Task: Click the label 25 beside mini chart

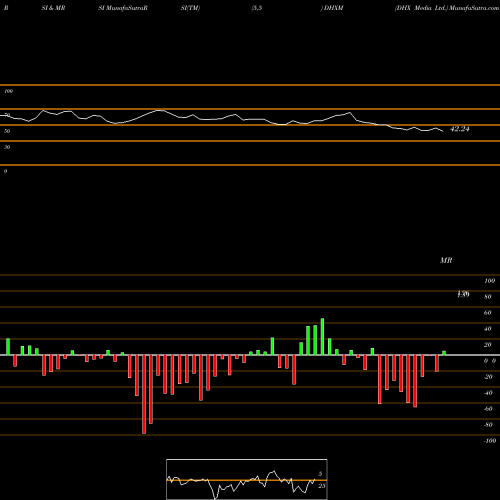Action: (322, 486)
